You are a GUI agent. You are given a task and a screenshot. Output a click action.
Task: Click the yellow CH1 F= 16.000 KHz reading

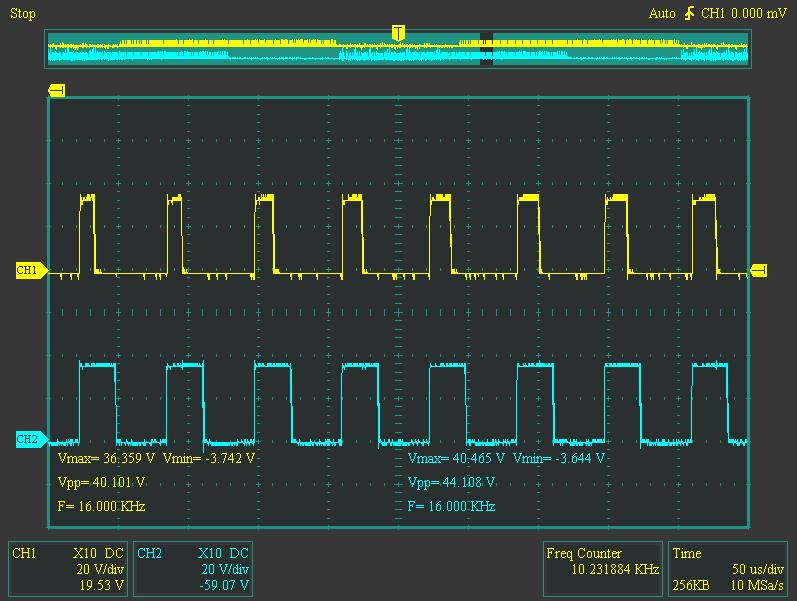pyautogui.click(x=101, y=507)
